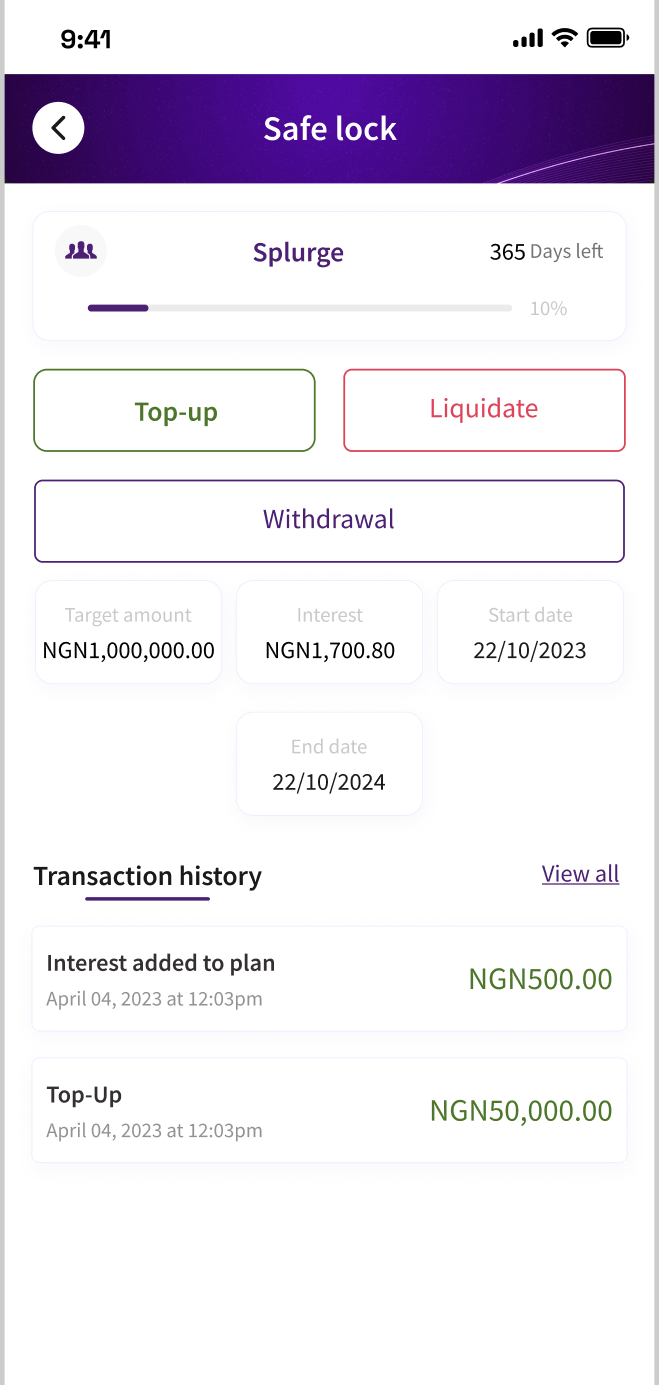Tap the Splurge group people icon

pos(81,251)
